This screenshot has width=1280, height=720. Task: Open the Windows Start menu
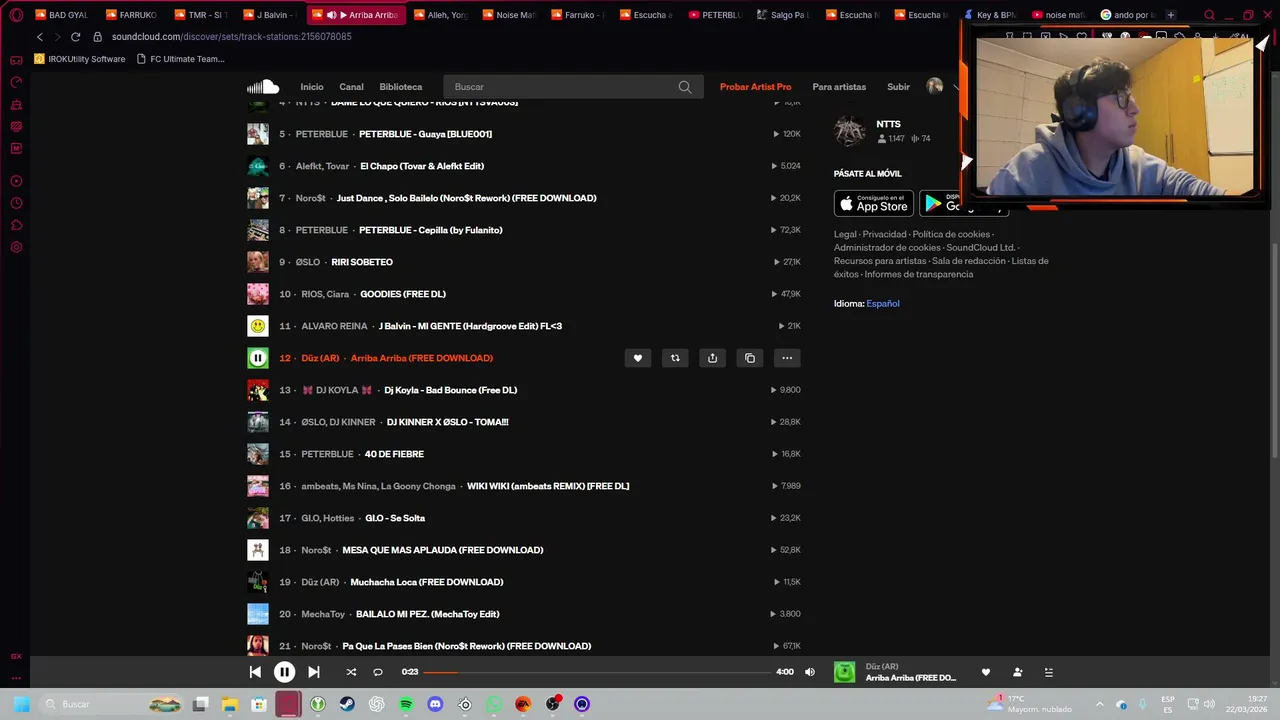click(21, 704)
